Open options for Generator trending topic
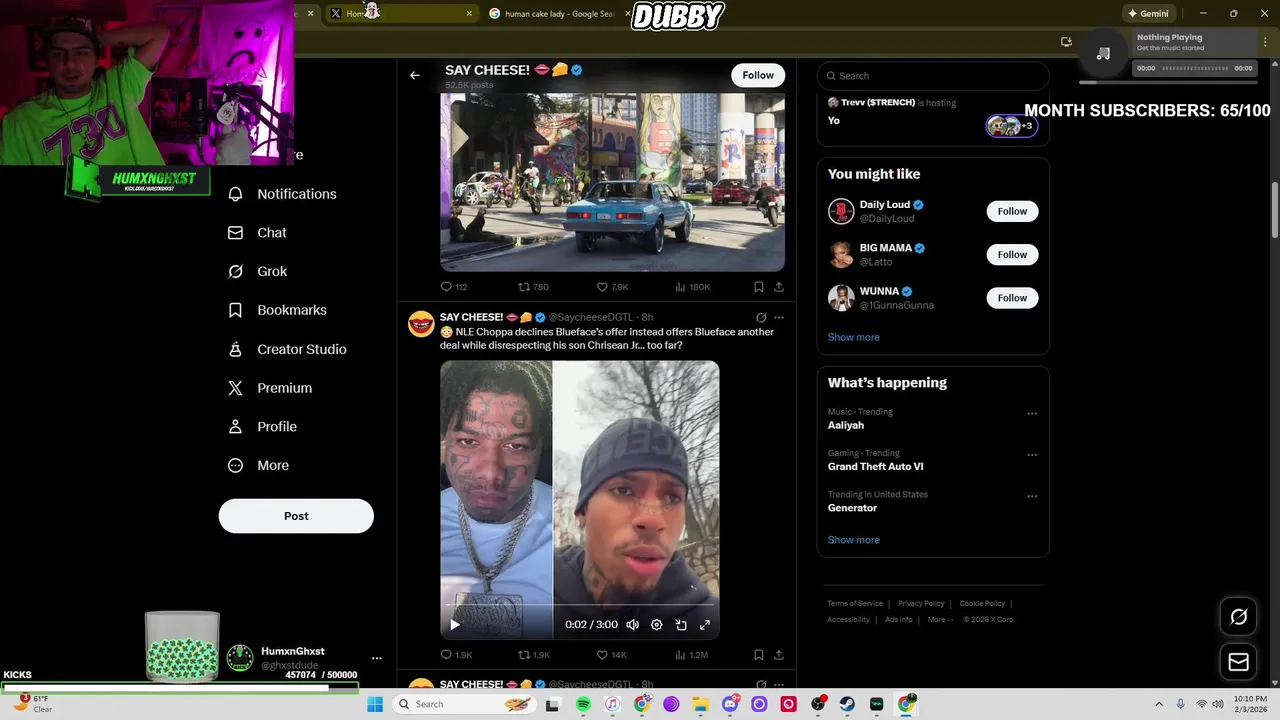This screenshot has height=720, width=1280. (x=1032, y=496)
